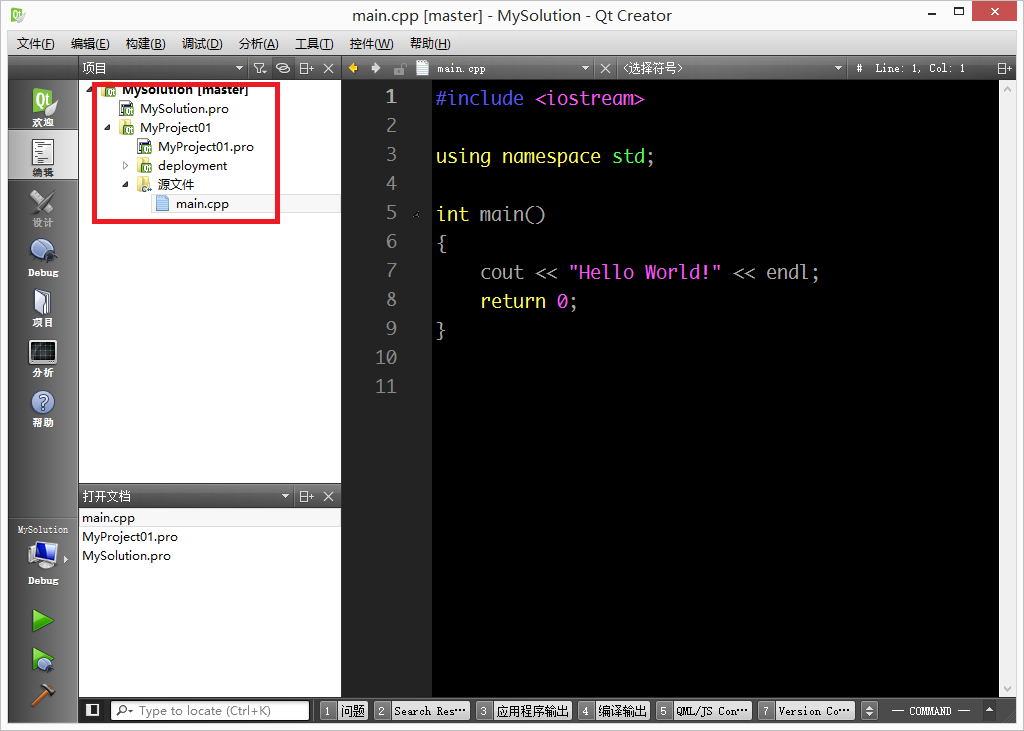Switch to Edit (编辑) mode

pyautogui.click(x=43, y=155)
